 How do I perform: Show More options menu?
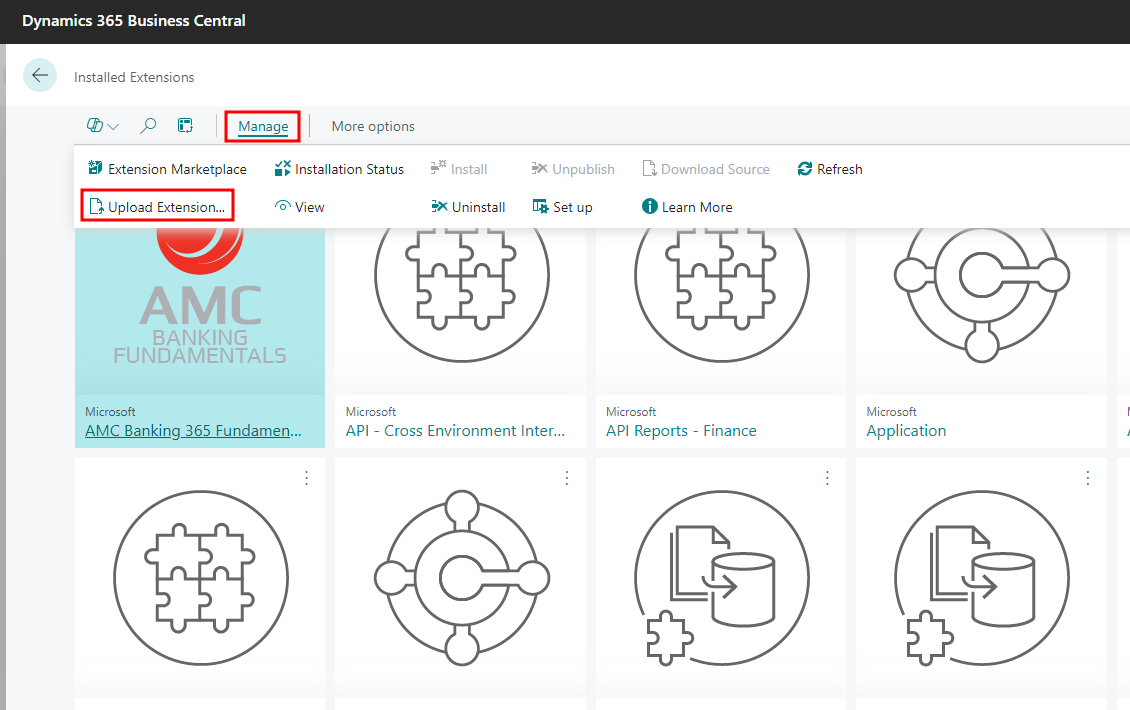pos(373,126)
